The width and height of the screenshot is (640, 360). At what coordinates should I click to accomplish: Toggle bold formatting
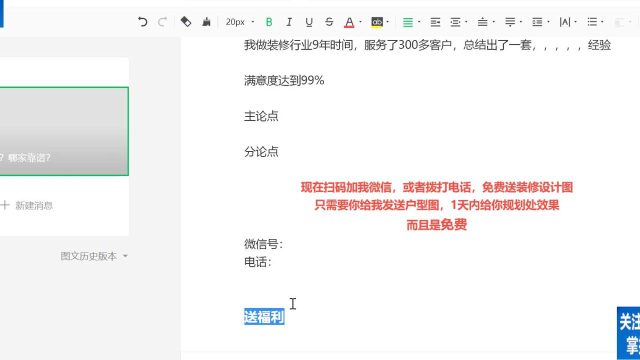269,22
